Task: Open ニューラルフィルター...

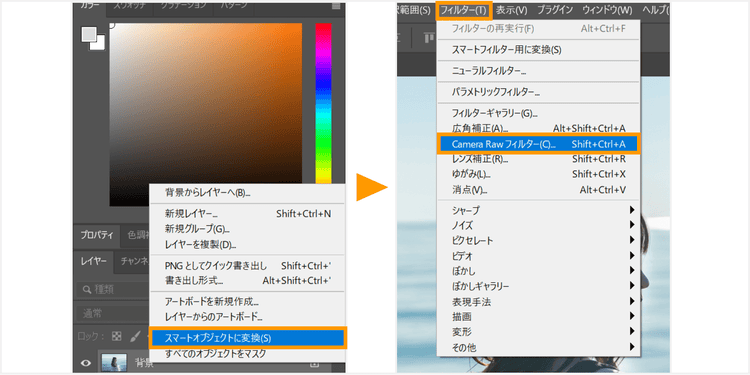Action: coord(538,71)
